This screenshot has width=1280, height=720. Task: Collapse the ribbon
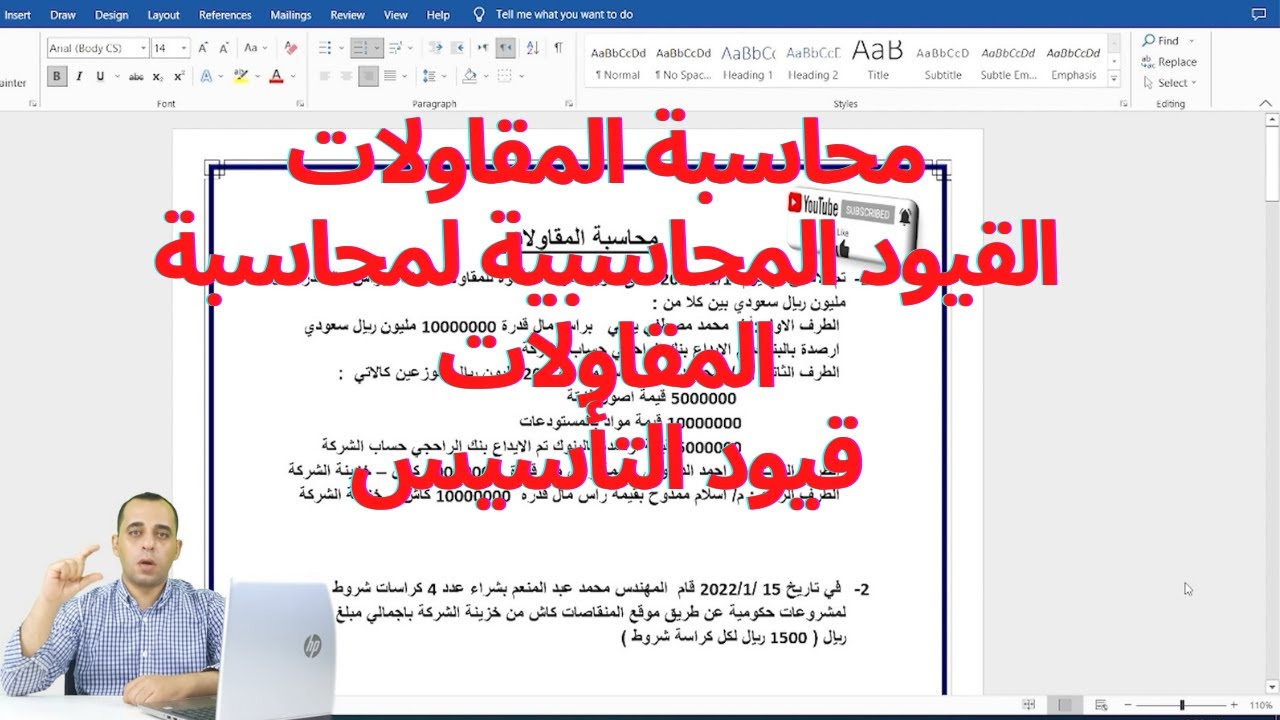coord(1268,104)
